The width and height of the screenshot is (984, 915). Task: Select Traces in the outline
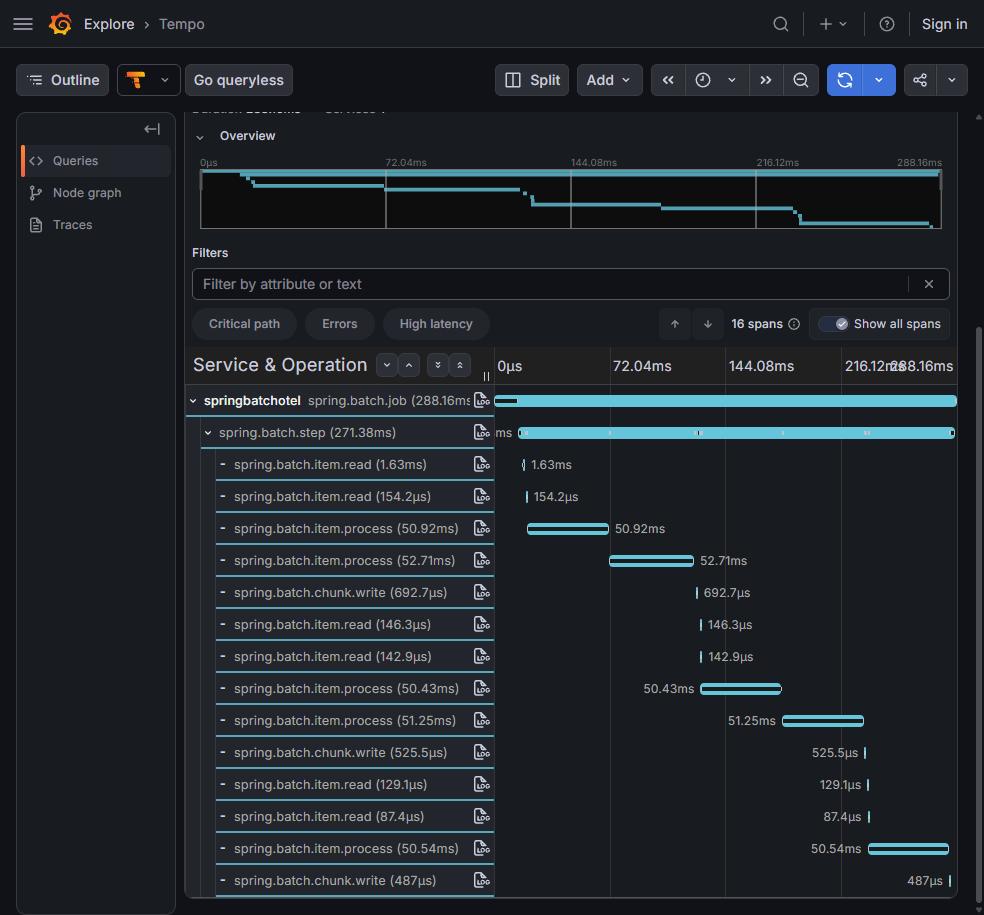pos(96,225)
